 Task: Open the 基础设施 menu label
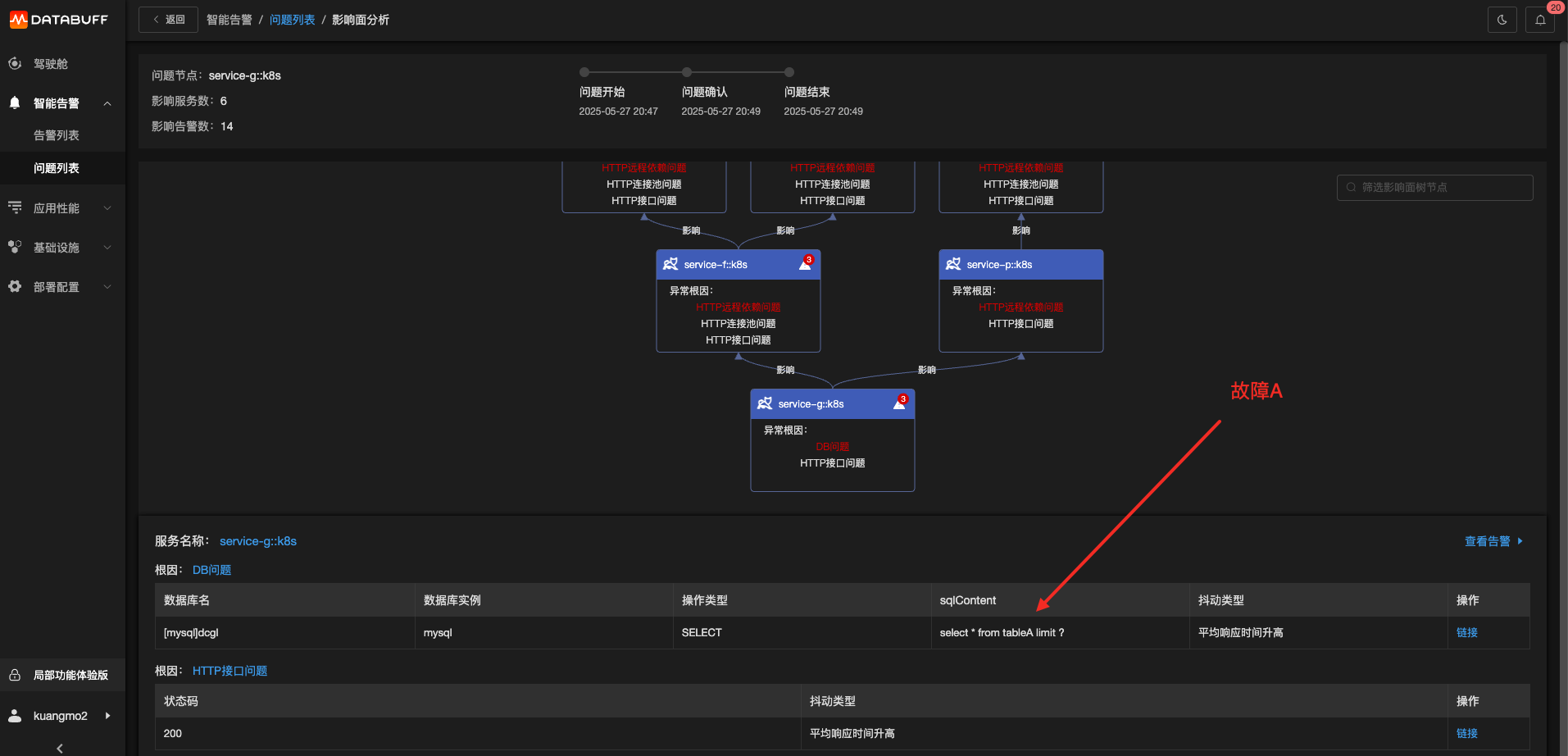pyautogui.click(x=57, y=248)
